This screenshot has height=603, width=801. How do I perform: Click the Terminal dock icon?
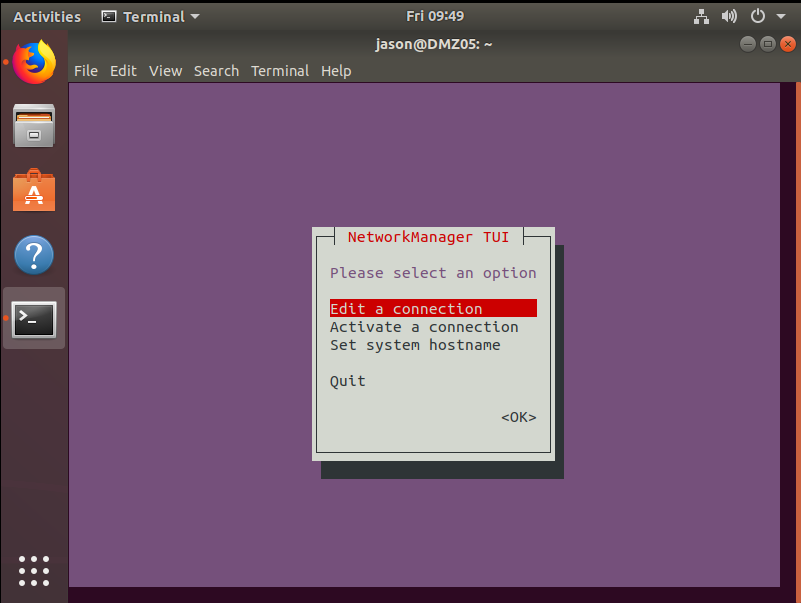pos(34,319)
